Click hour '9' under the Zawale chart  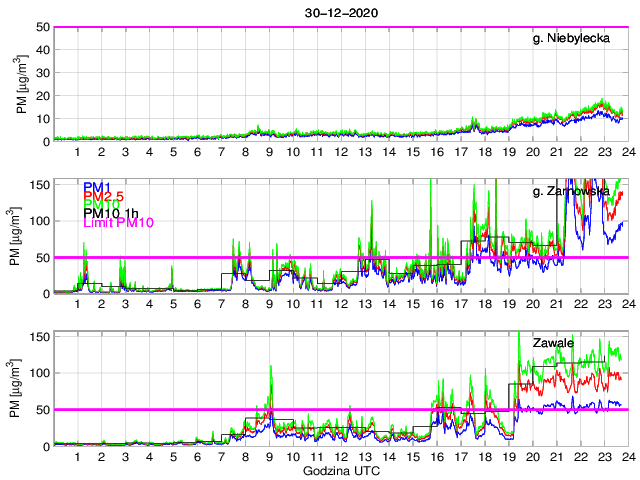pos(269,457)
